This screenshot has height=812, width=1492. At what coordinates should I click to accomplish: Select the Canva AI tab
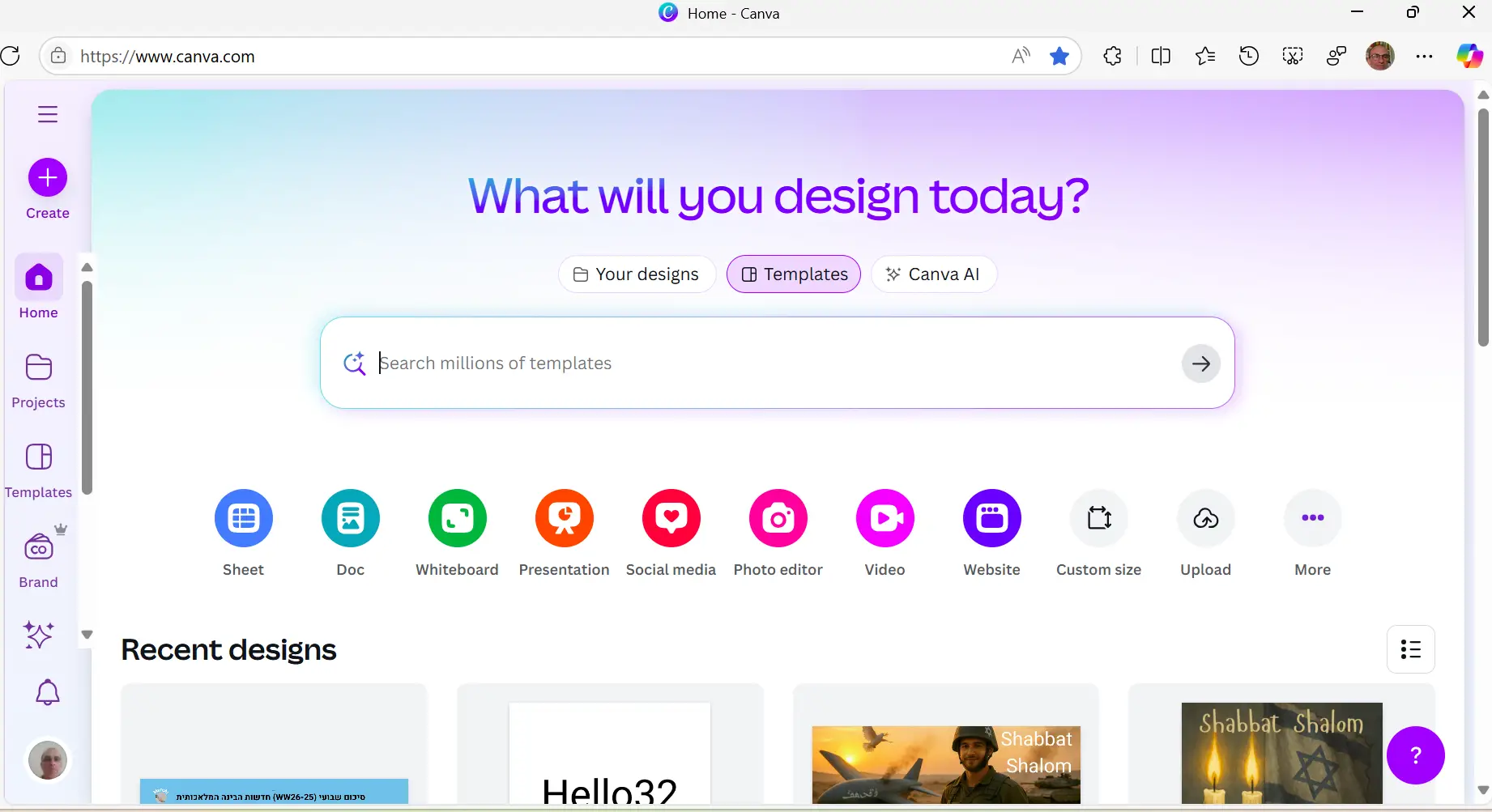[934, 274]
